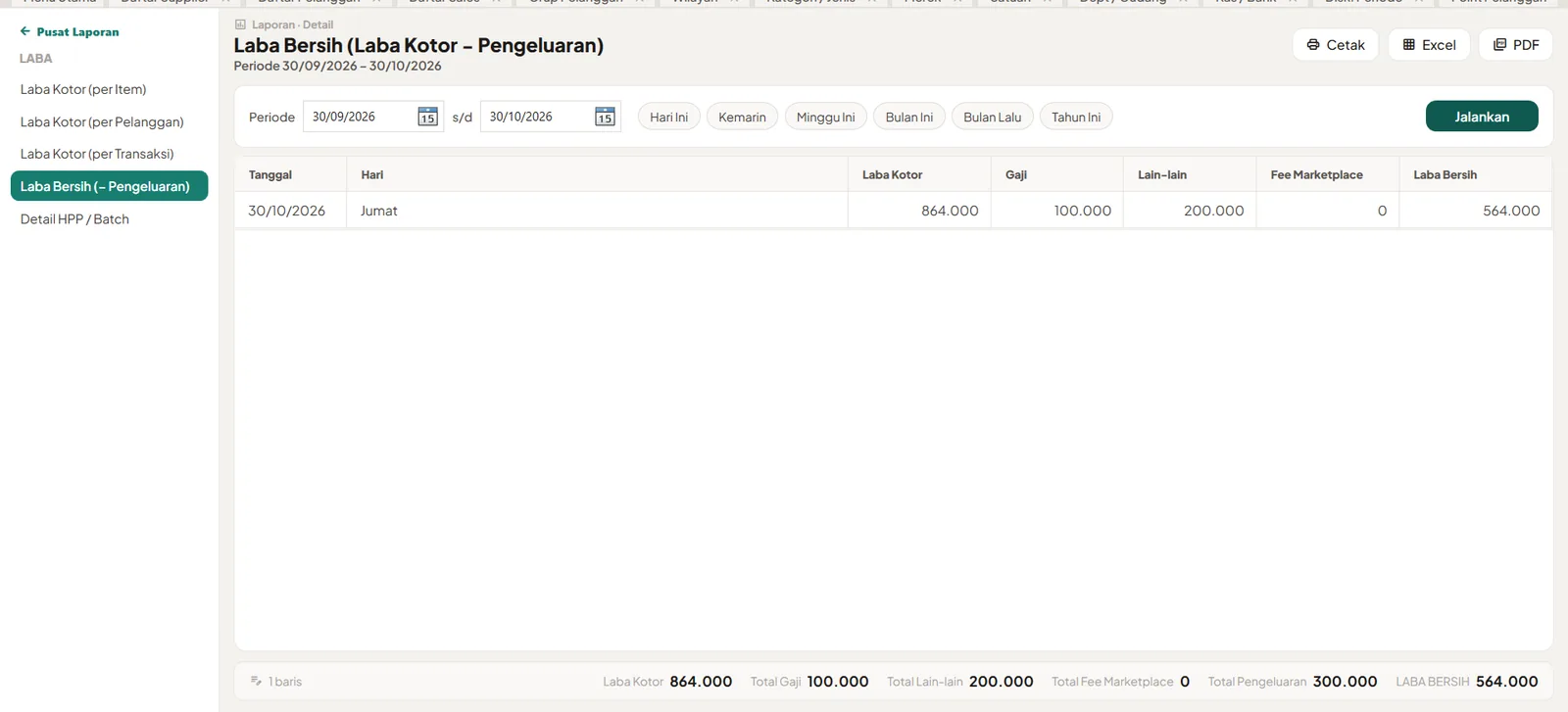Sort by Hari column header

click(x=597, y=174)
